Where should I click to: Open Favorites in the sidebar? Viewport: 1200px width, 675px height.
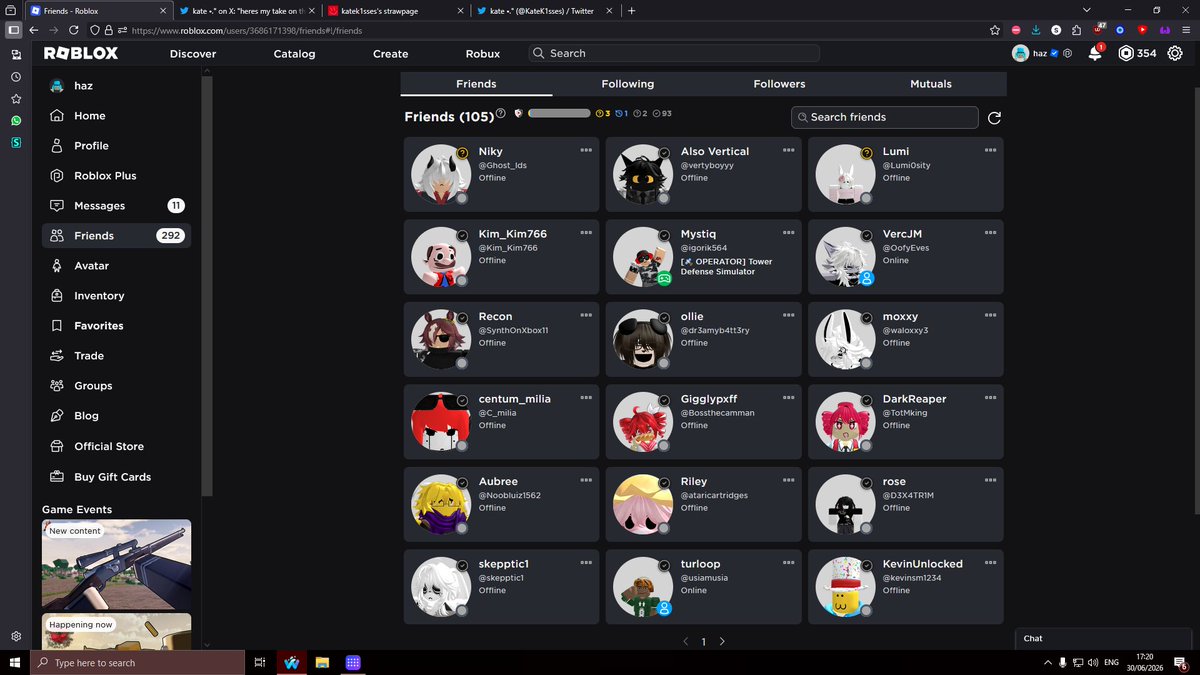pos(117,326)
